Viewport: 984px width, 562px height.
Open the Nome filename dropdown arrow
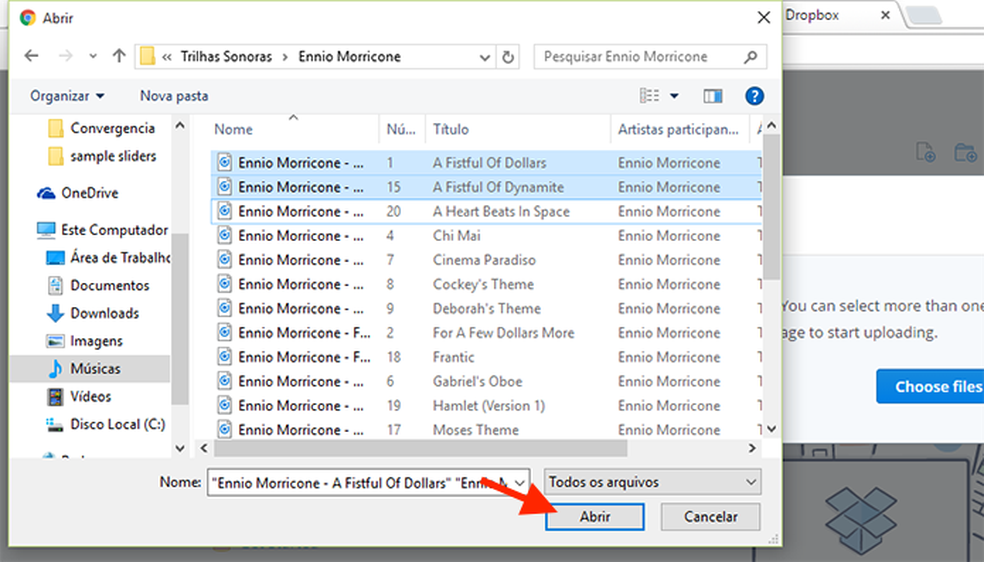click(x=520, y=482)
